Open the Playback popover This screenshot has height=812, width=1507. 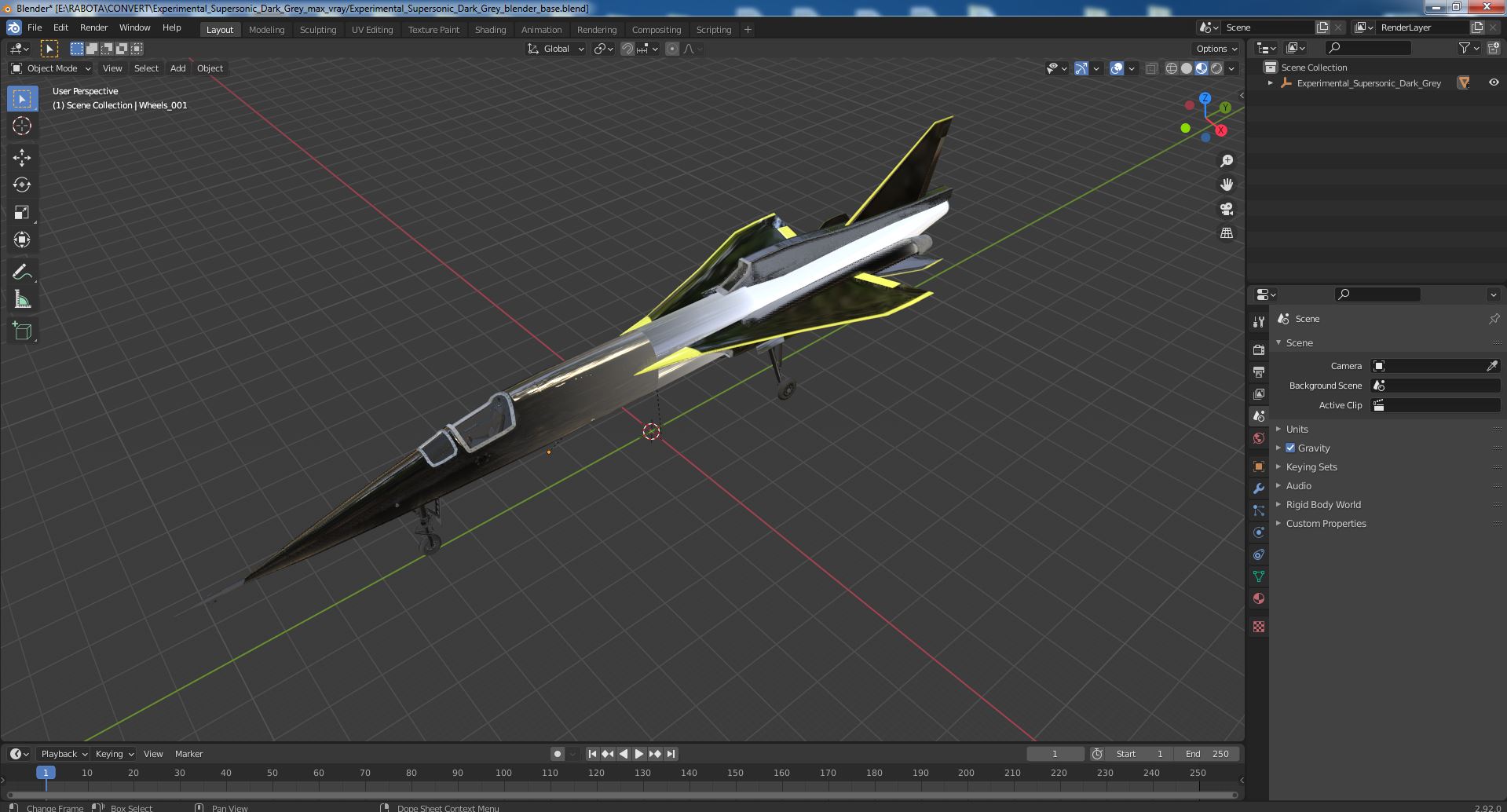point(63,754)
